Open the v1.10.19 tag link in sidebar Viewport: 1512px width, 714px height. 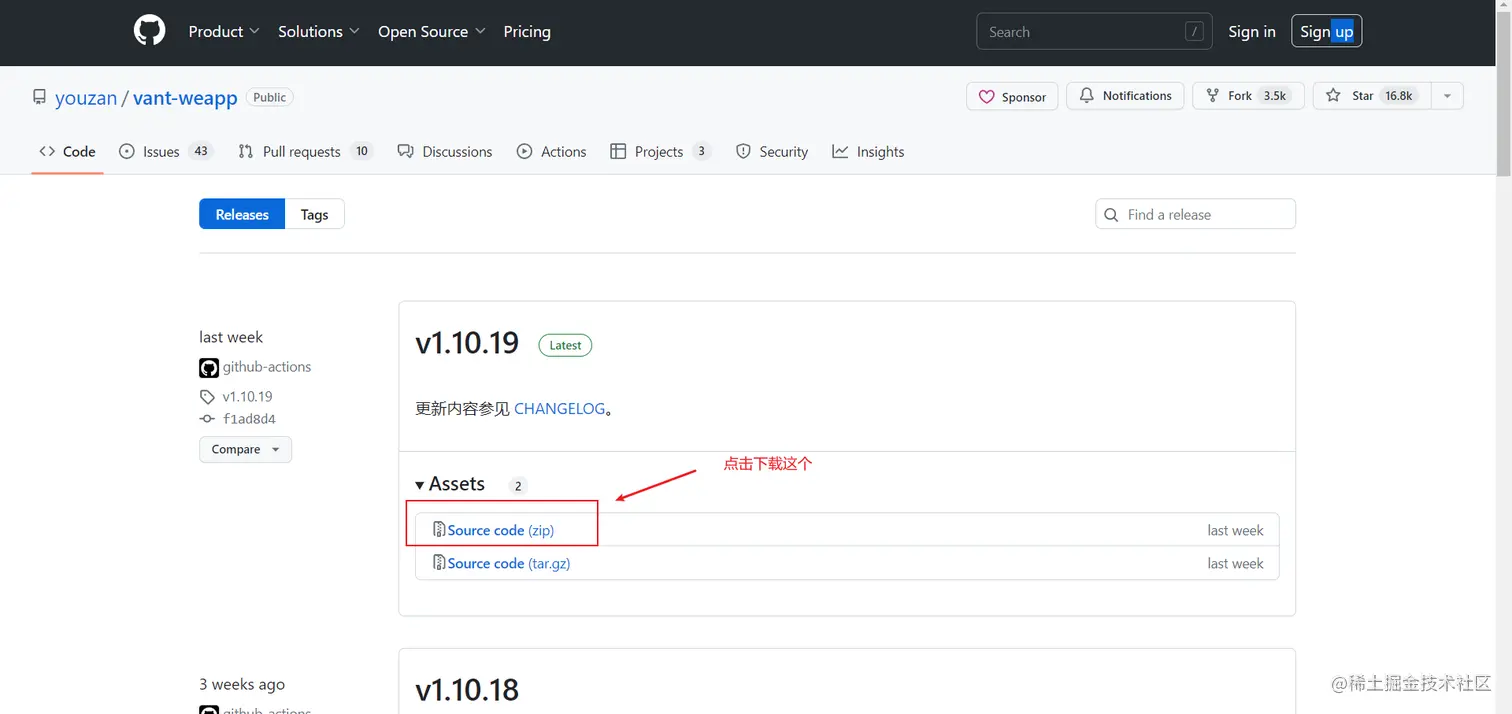247,397
